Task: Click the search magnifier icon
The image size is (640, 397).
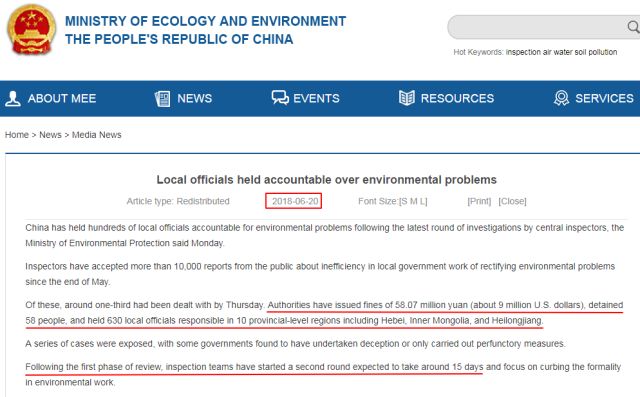Action: click(633, 27)
